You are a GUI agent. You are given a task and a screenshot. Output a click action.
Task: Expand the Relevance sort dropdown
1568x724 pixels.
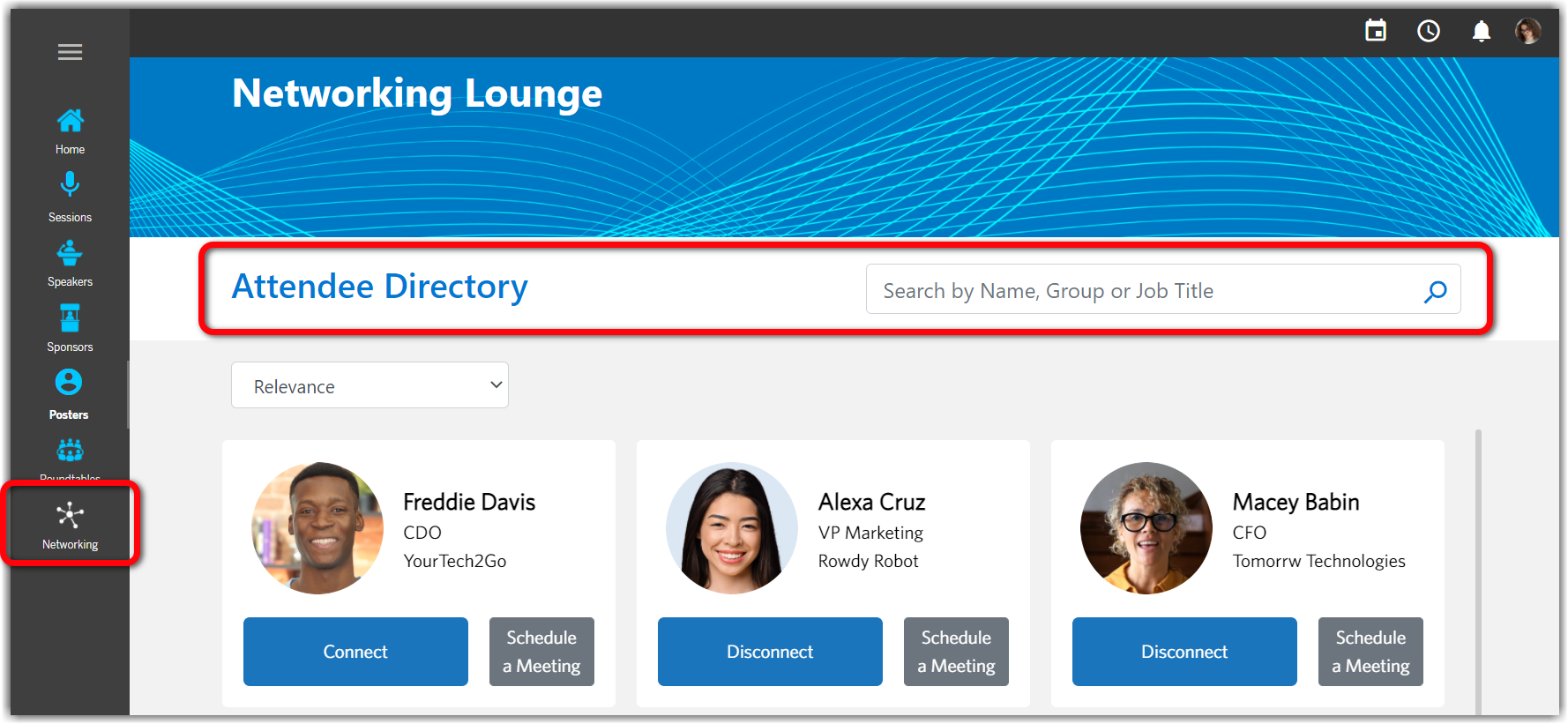(x=370, y=385)
